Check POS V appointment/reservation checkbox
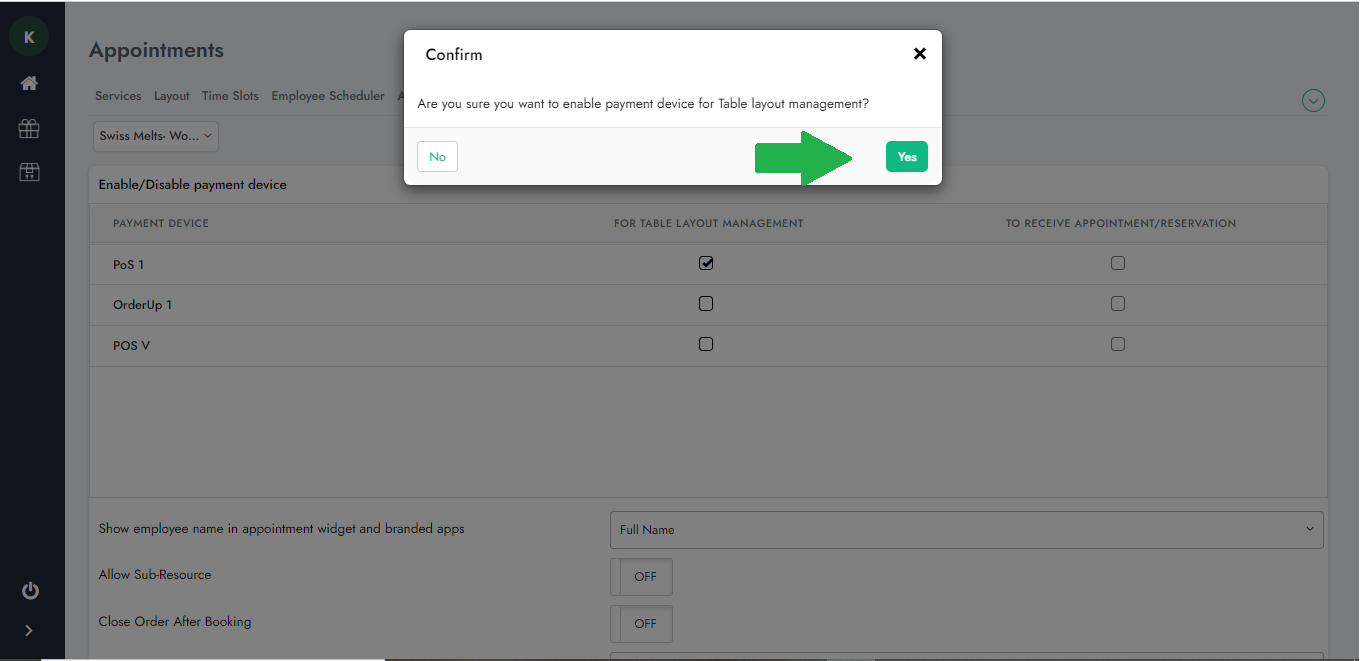 coord(1118,344)
